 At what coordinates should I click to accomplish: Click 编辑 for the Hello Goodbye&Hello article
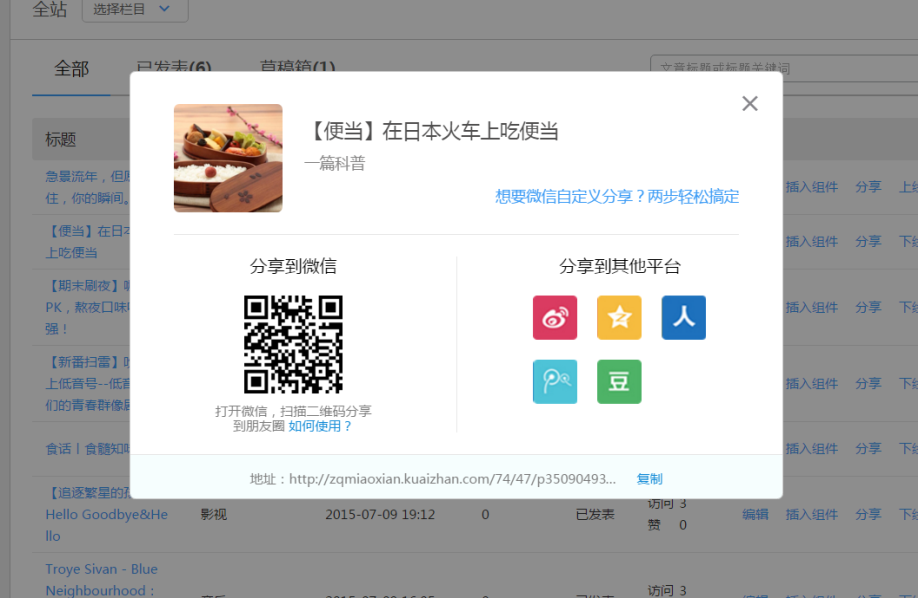tap(755, 514)
